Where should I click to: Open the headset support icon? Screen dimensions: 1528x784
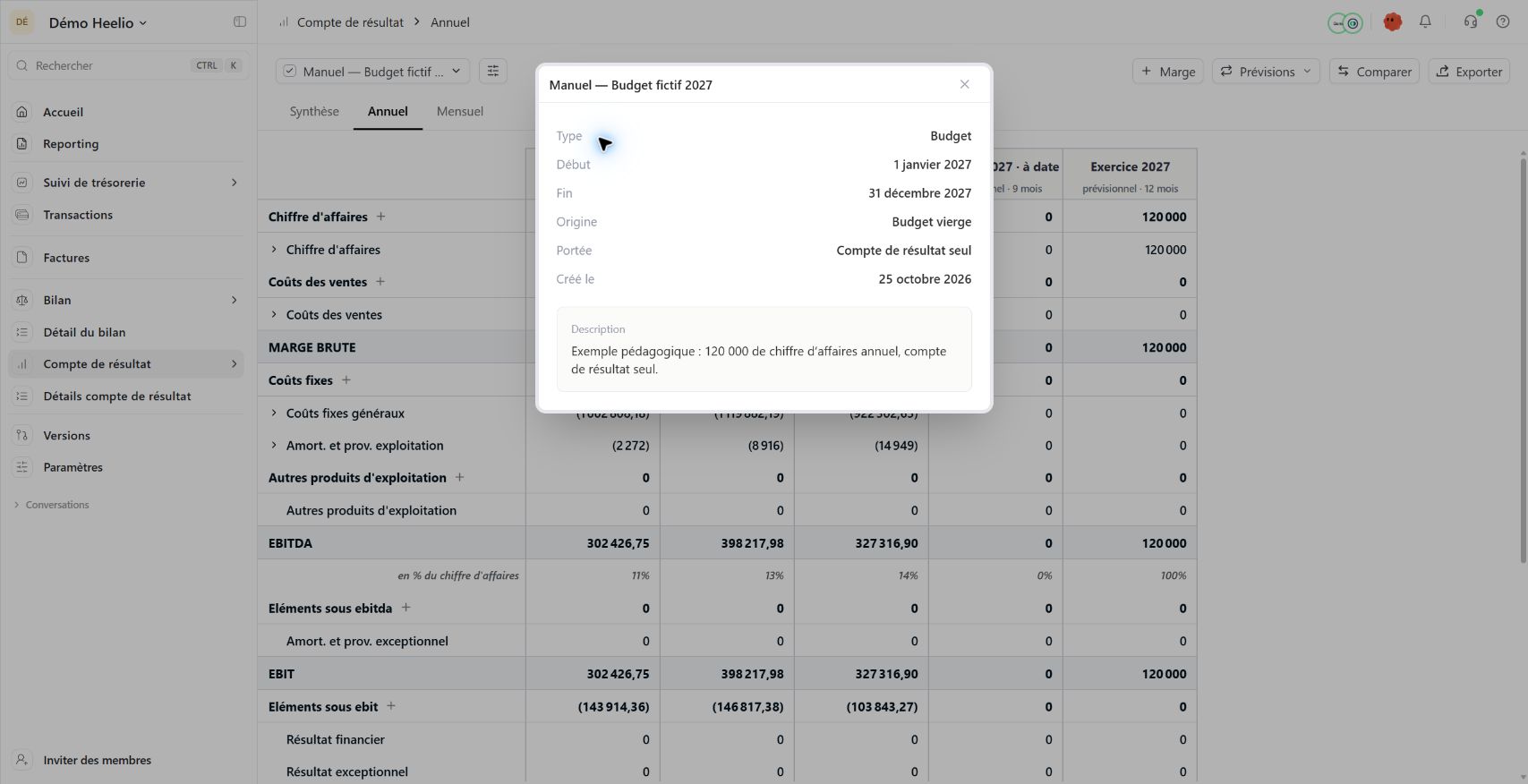1471,22
